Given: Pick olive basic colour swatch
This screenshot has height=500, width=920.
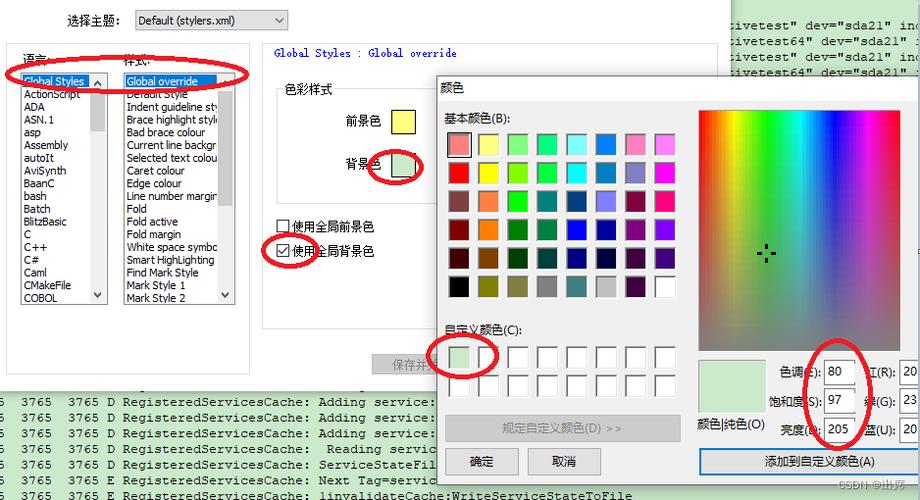Looking at the screenshot, I should 488,287.
